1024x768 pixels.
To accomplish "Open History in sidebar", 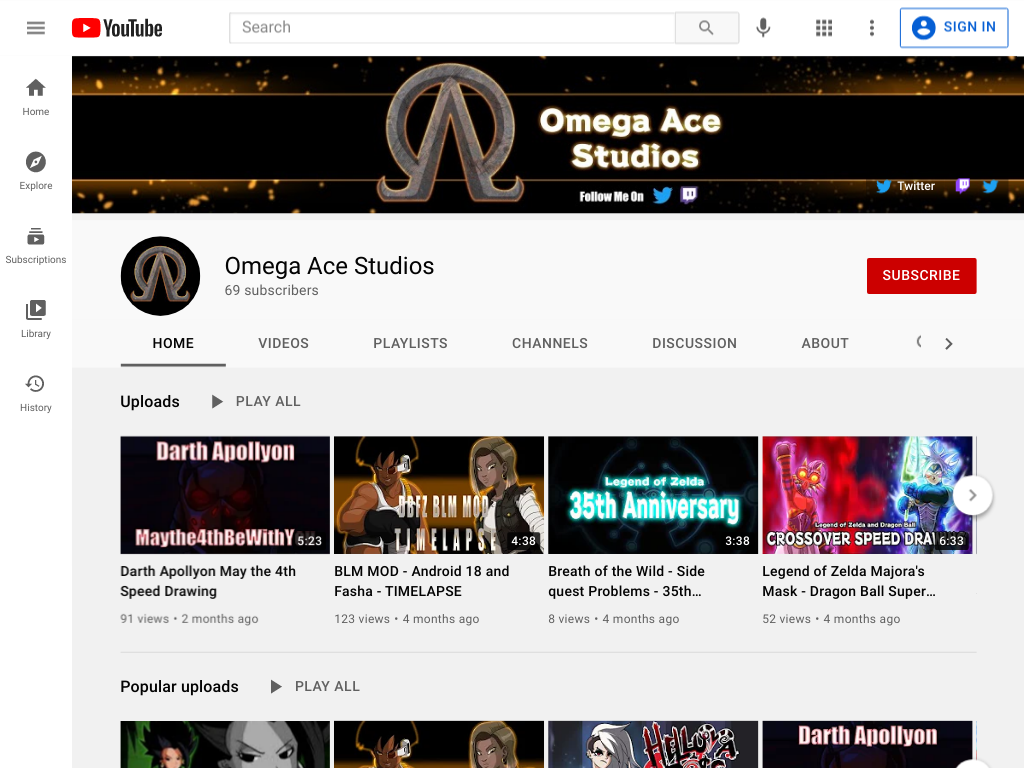I will pyautogui.click(x=36, y=393).
